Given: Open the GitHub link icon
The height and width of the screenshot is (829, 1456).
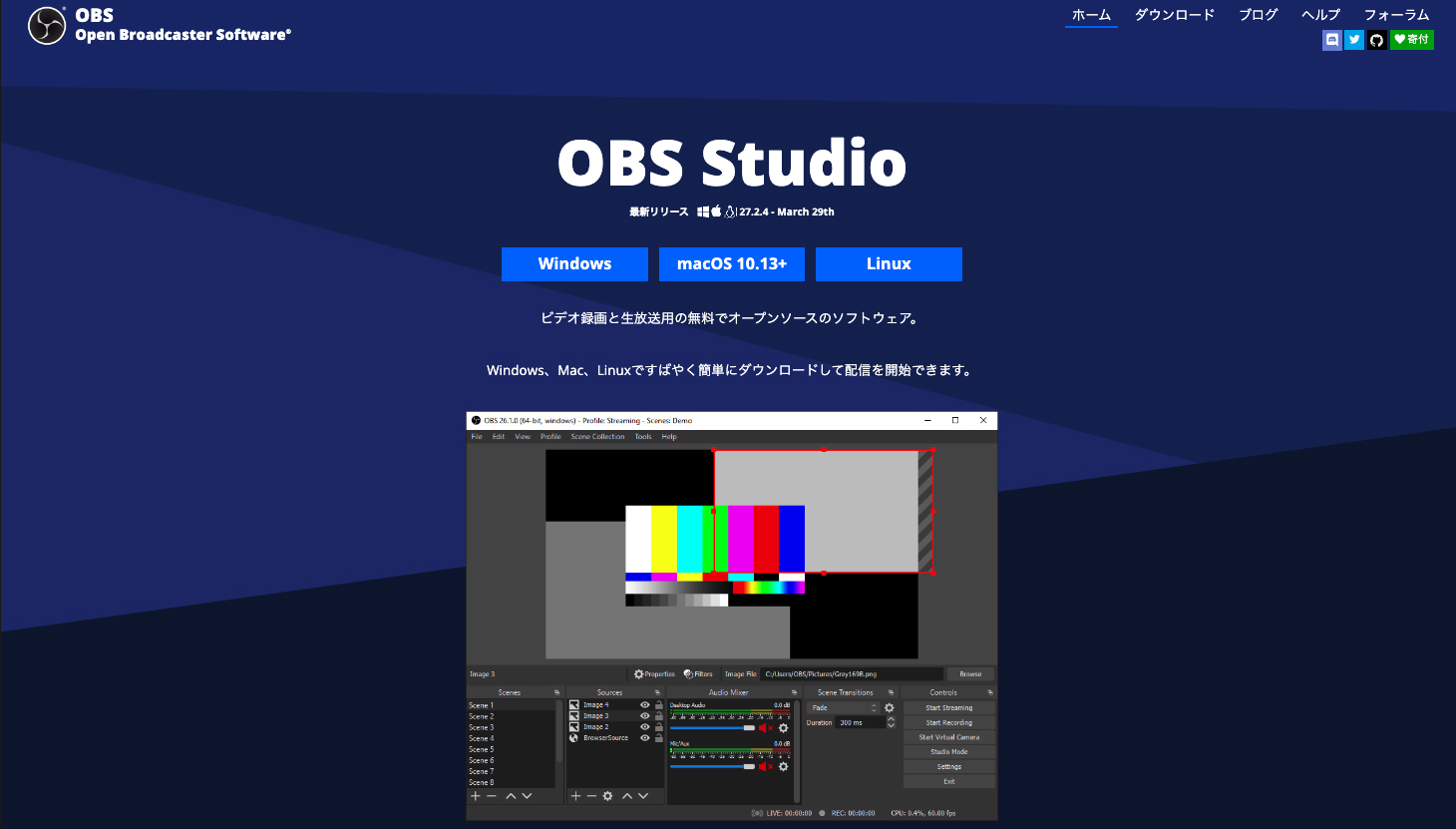Looking at the screenshot, I should point(1377,40).
